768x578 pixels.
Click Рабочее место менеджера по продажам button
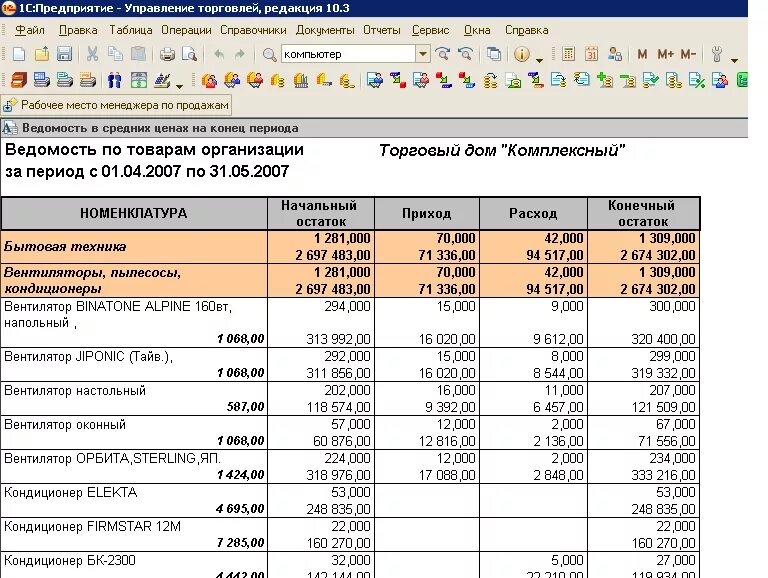pyautogui.click(x=116, y=105)
